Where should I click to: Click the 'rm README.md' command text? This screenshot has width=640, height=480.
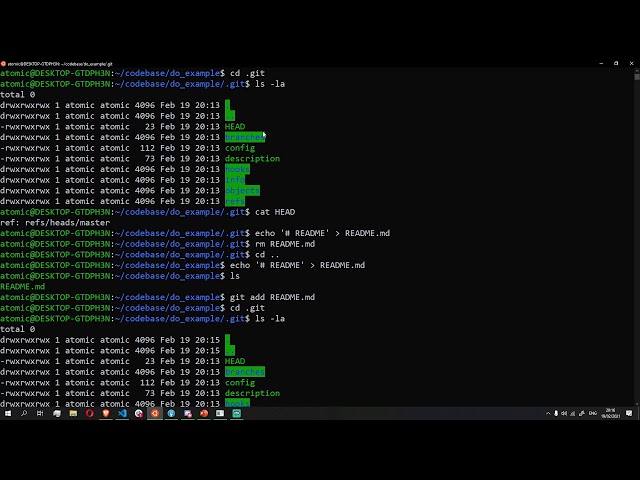[285, 244]
